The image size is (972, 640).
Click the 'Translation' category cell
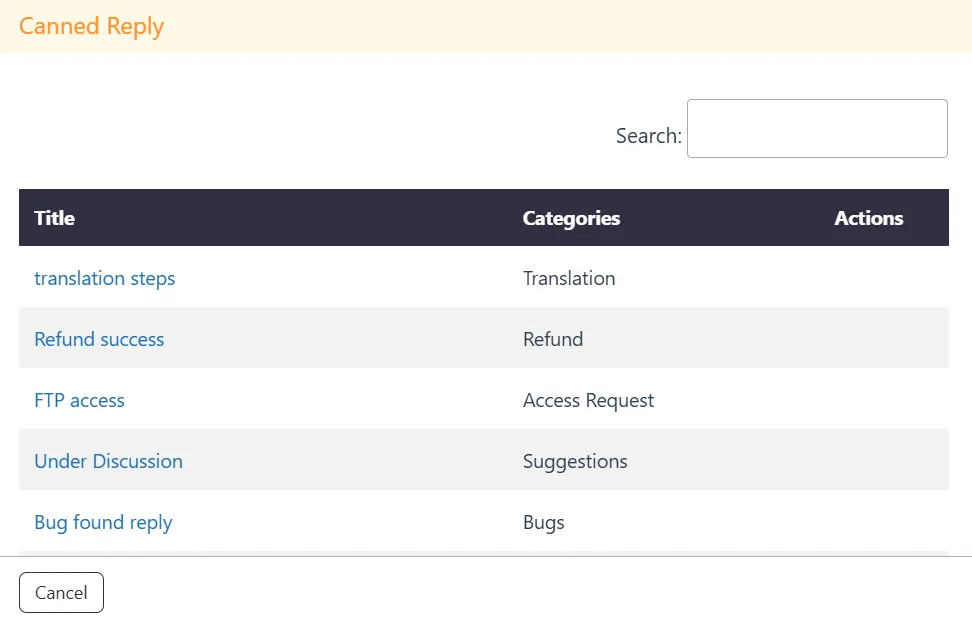[x=569, y=278]
